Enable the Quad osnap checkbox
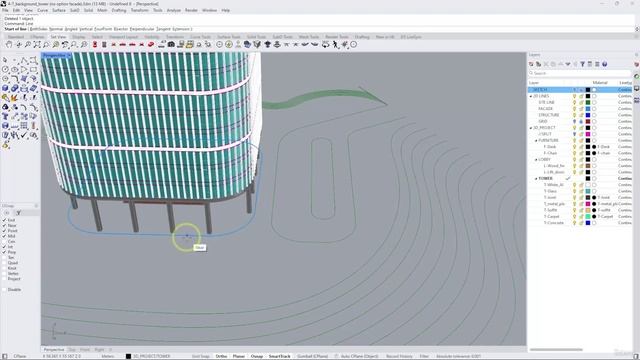Screen dimensions: 640x360 (x=4, y=263)
